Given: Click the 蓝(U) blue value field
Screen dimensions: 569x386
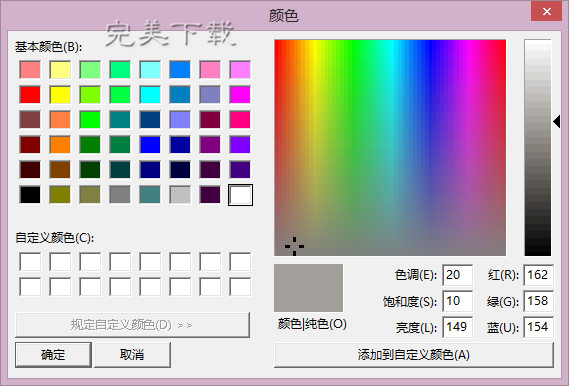Looking at the screenshot, I should pyautogui.click(x=539, y=327).
